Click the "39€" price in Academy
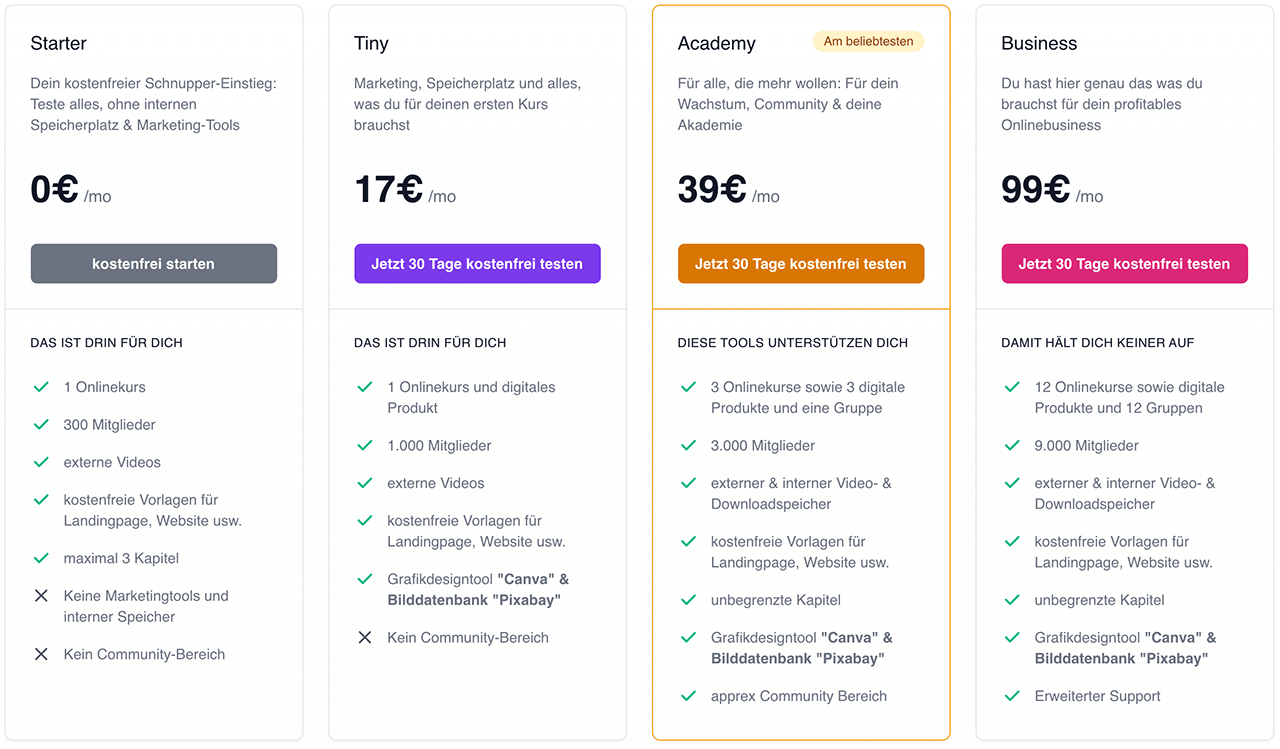 [713, 190]
